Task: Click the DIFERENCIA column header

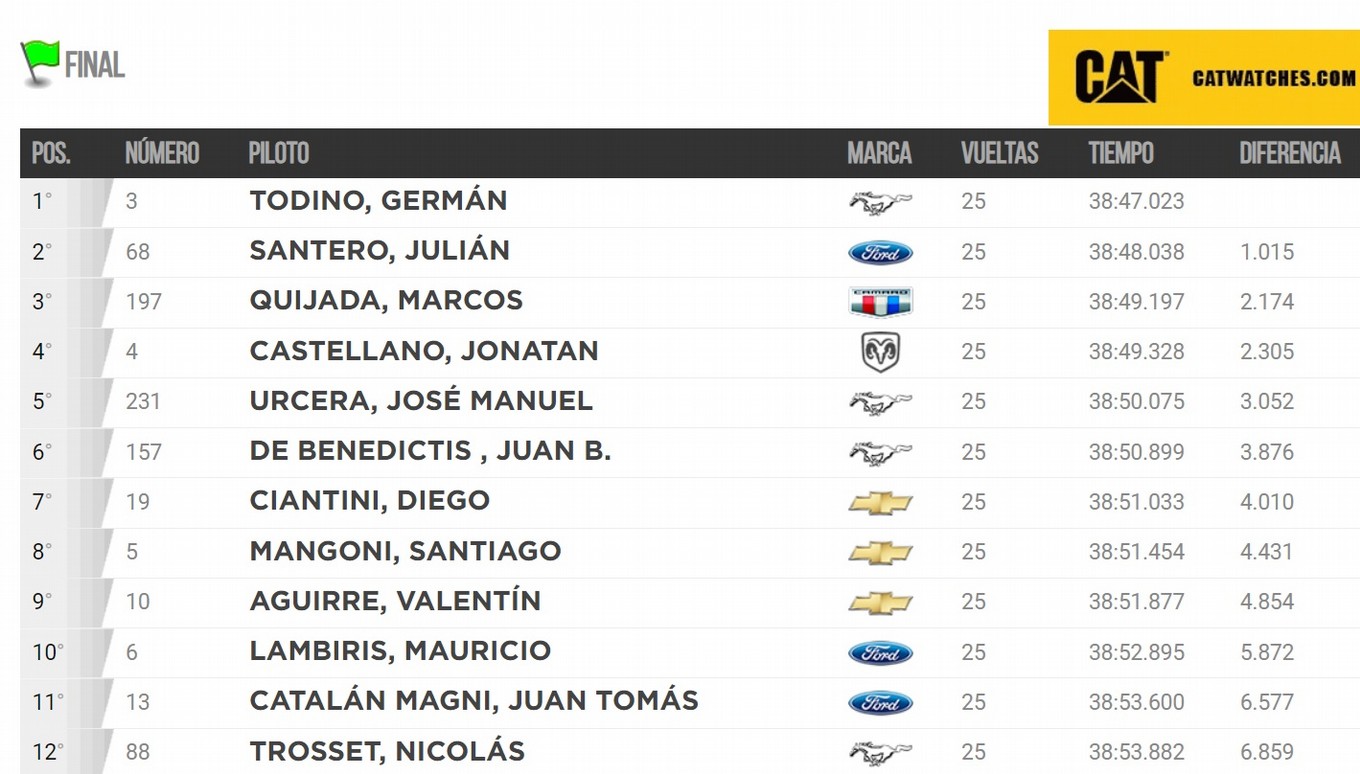Action: tap(1290, 153)
